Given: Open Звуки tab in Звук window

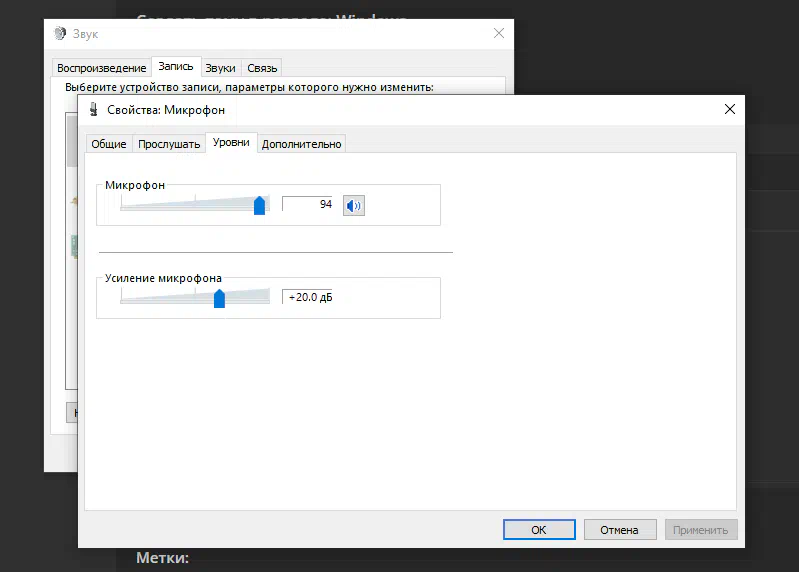Looking at the screenshot, I should [220, 68].
